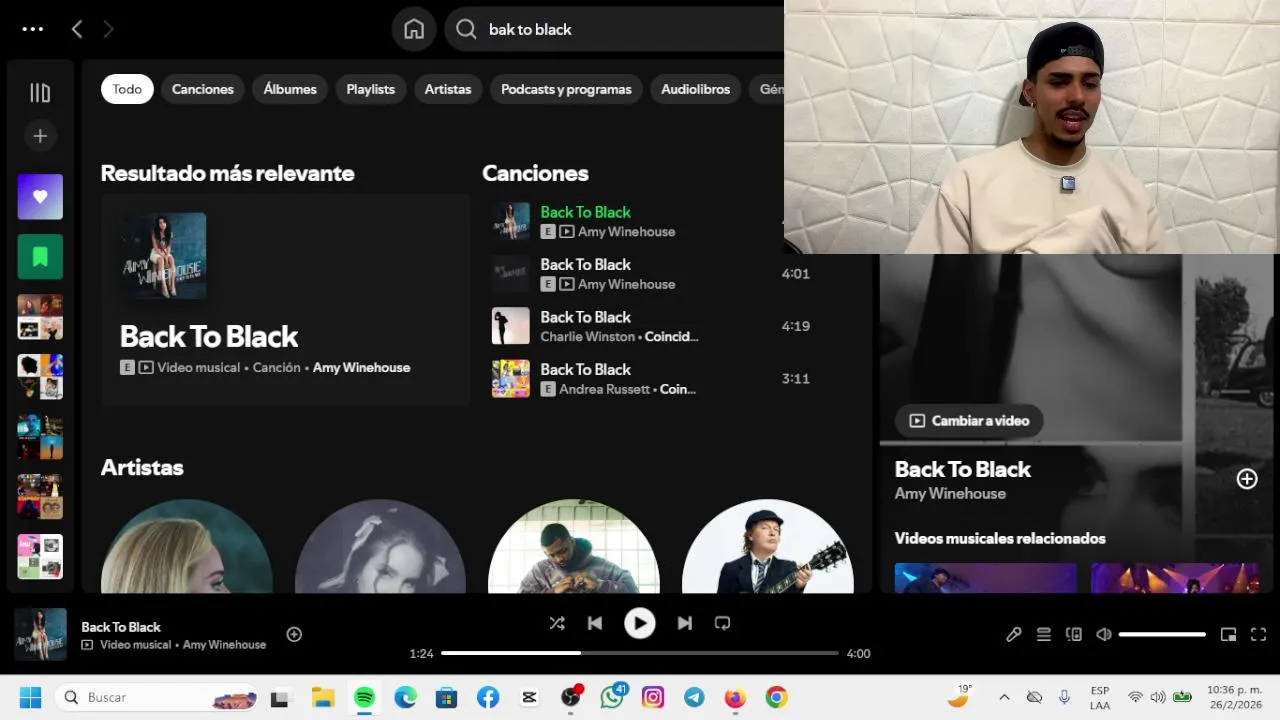This screenshot has width=1280, height=720.
Task: Open the play queue icon
Action: click(x=1044, y=634)
